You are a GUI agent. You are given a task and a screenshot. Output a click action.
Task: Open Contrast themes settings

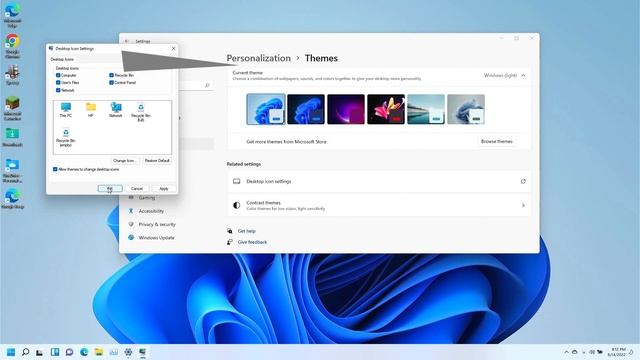pyautogui.click(x=379, y=205)
